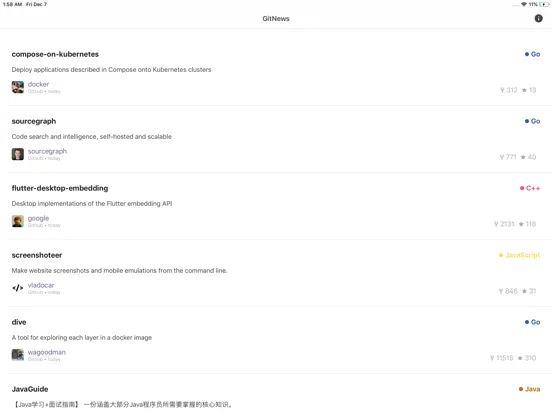
Task: Click sourcegraph's avatar thumbnail
Action: click(18, 154)
